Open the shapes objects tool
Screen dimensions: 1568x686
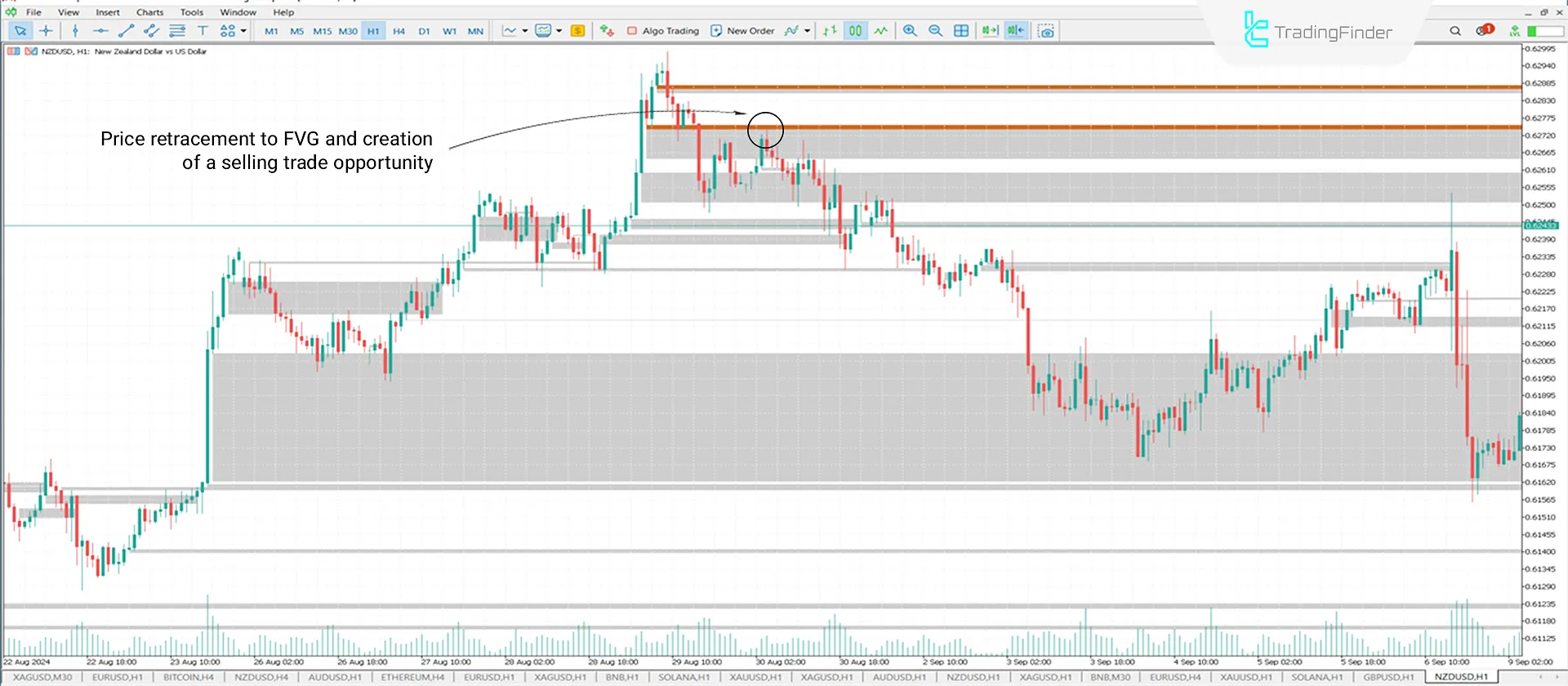point(228,31)
